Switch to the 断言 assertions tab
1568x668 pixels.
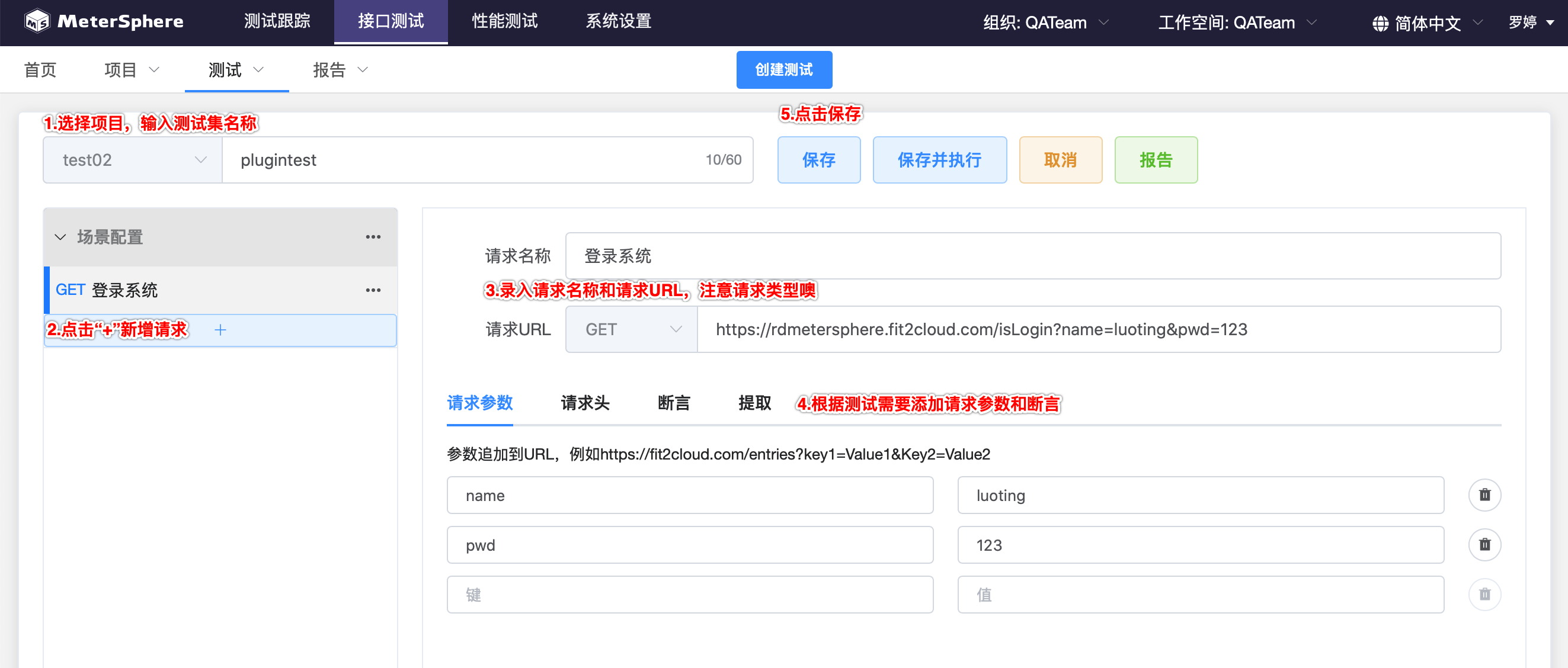point(674,403)
